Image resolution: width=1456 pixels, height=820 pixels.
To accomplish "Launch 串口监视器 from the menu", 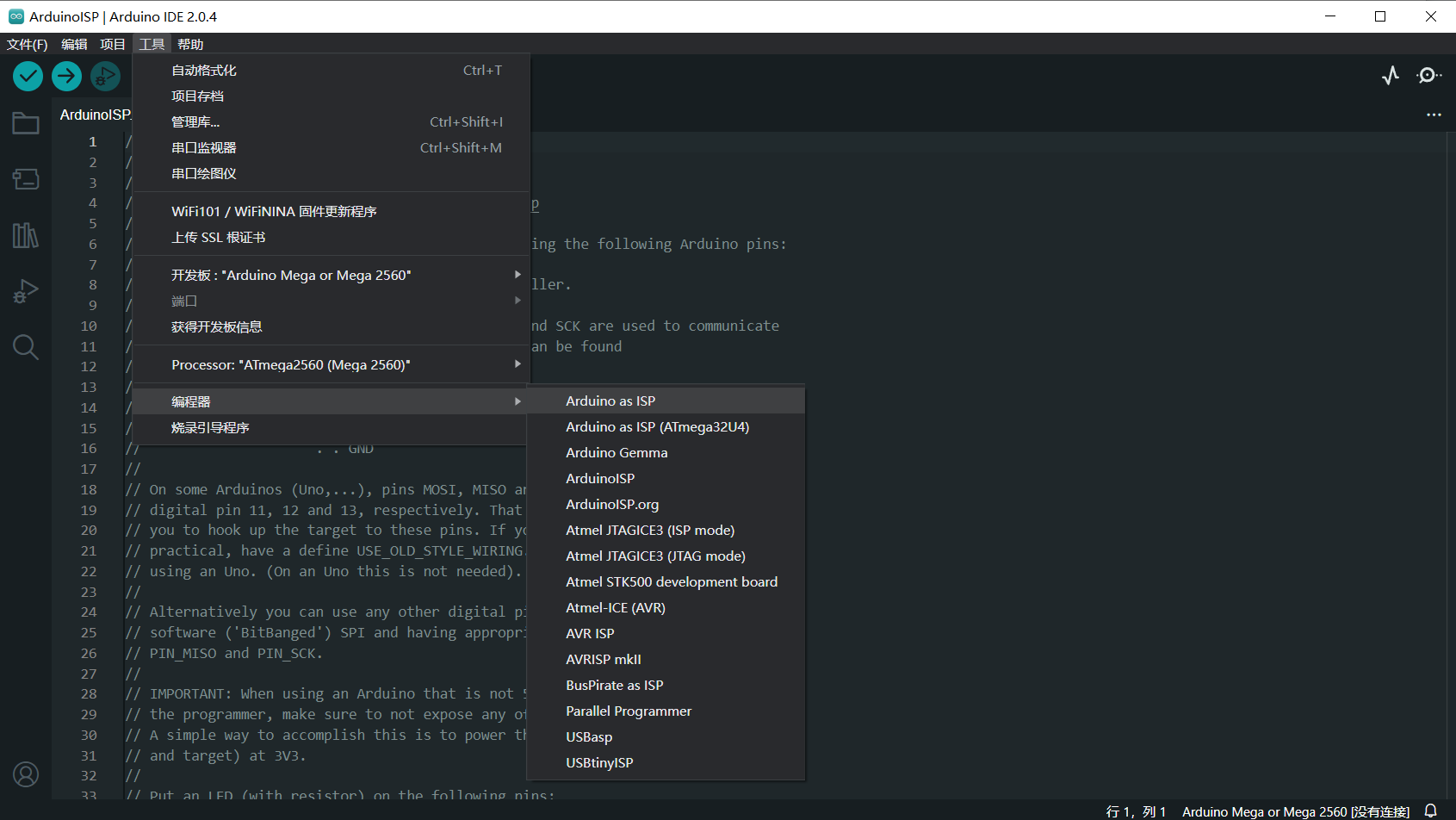I will point(331,148).
